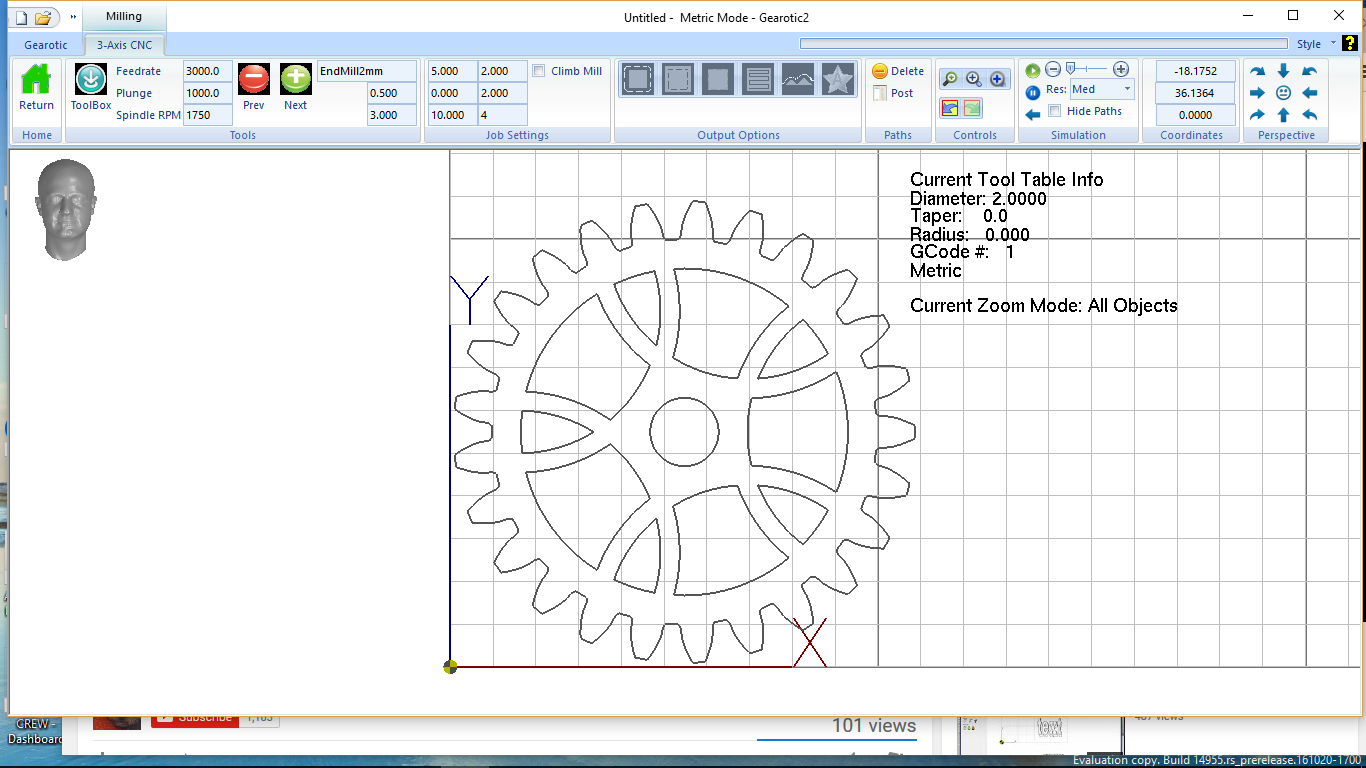Enable the Climb Mill checkbox

point(539,71)
